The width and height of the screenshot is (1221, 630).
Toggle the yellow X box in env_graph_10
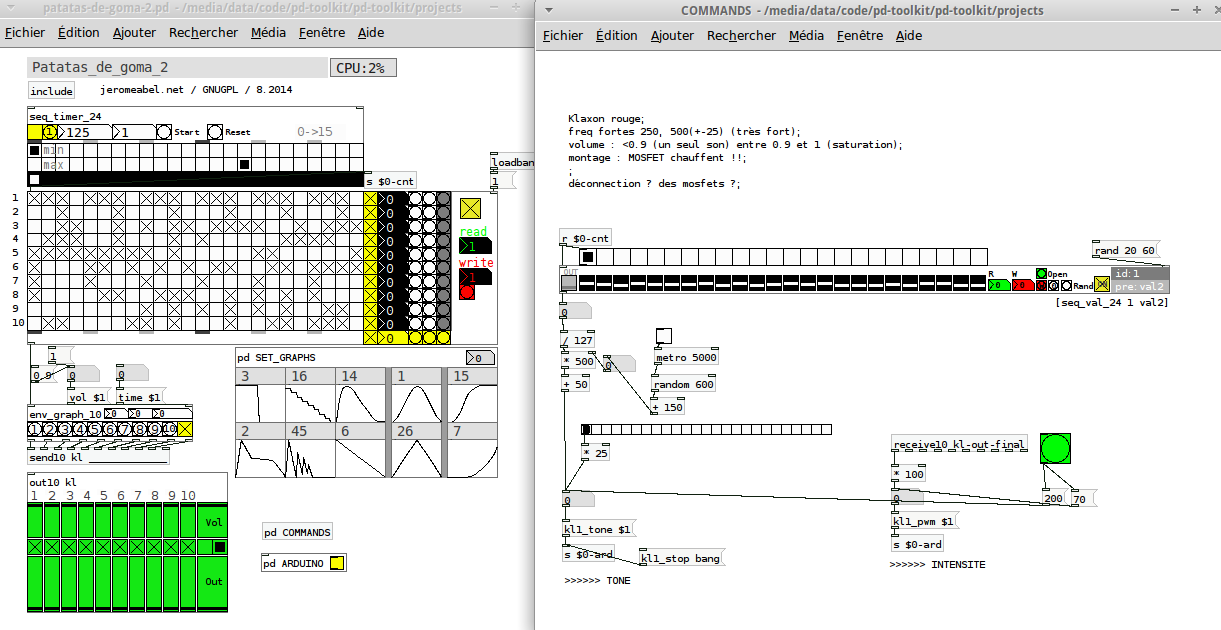[x=185, y=429]
